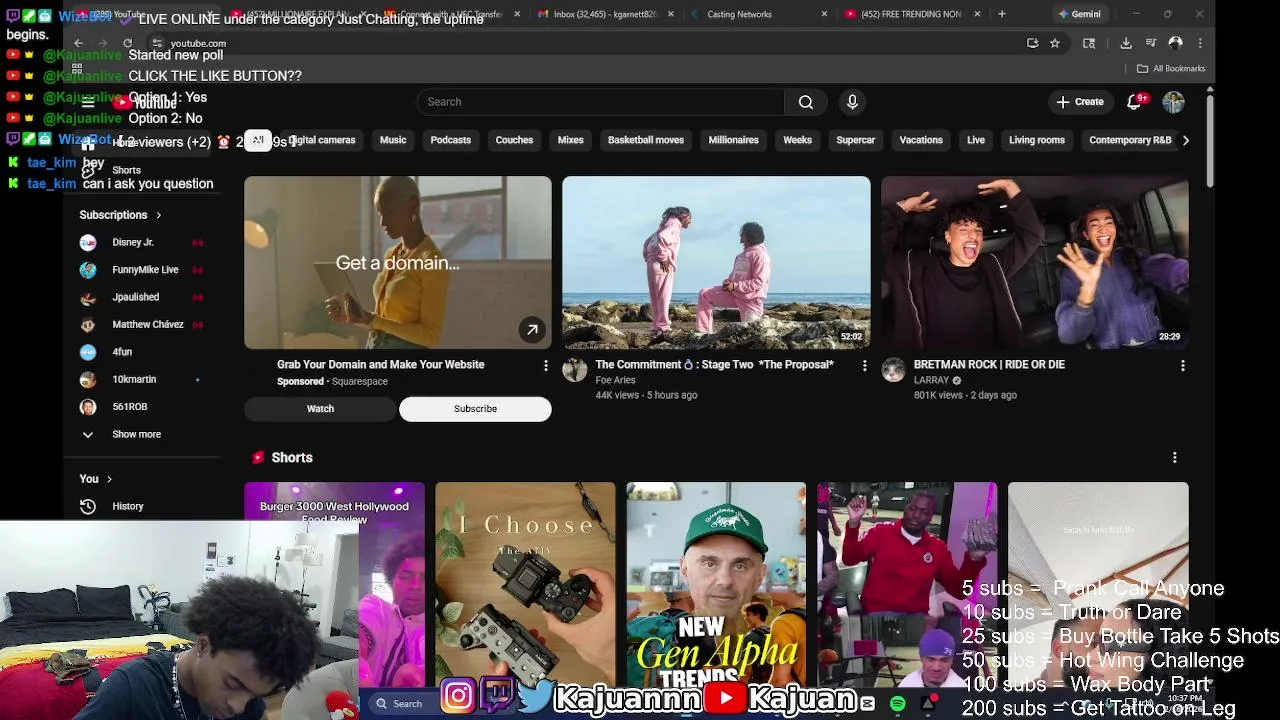Image resolution: width=1280 pixels, height=720 pixels.
Task: Open options for Squarespace sponsored ad
Action: [x=545, y=366]
